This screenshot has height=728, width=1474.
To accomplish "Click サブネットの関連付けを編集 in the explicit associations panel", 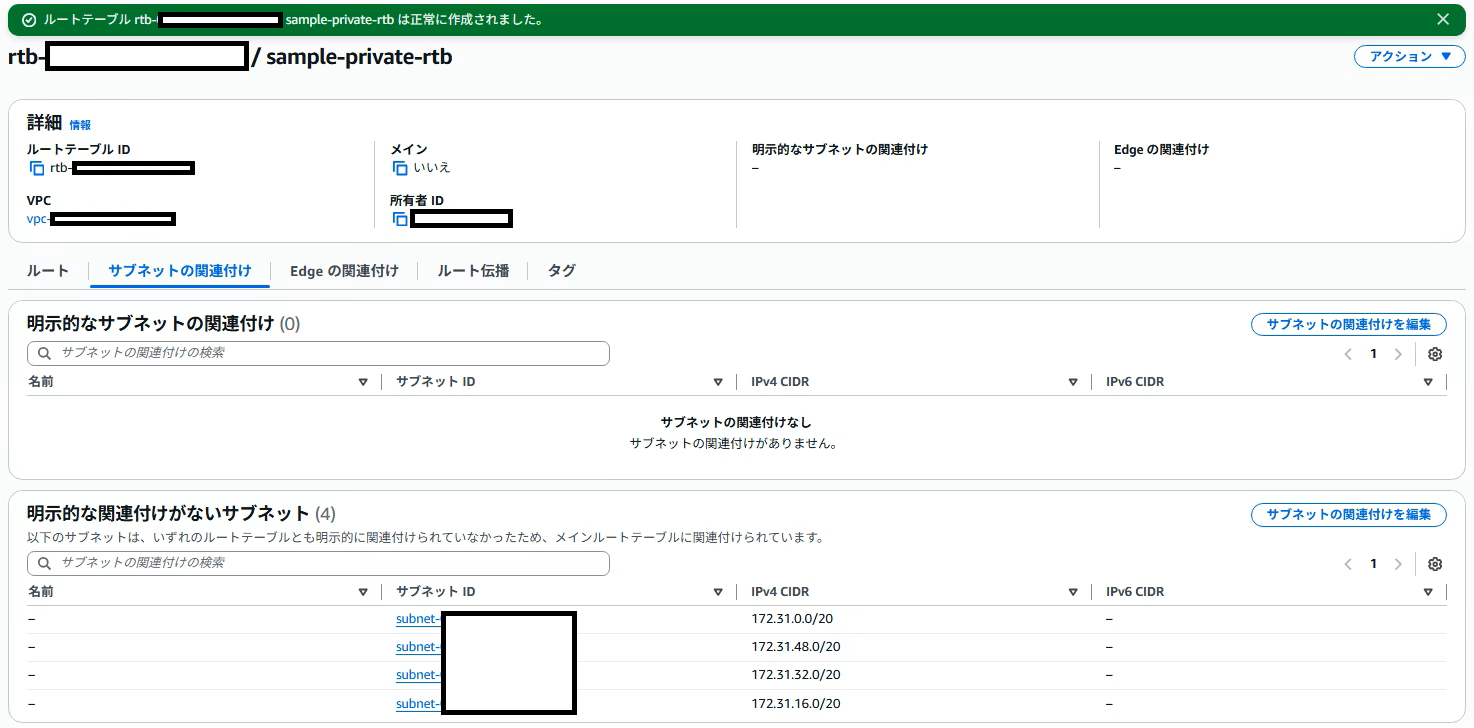I will [x=1348, y=324].
